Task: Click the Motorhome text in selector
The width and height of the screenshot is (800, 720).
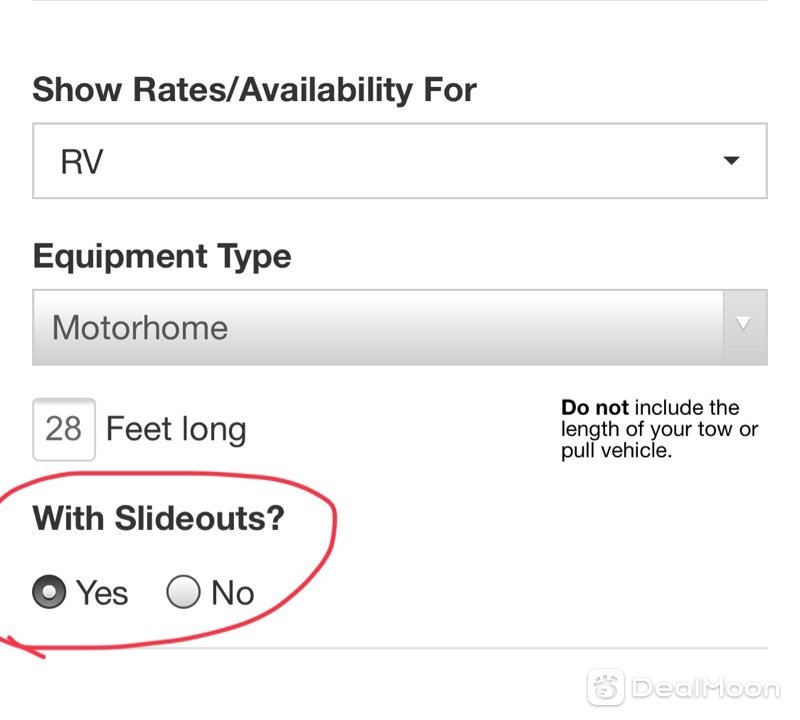Action: coord(140,328)
